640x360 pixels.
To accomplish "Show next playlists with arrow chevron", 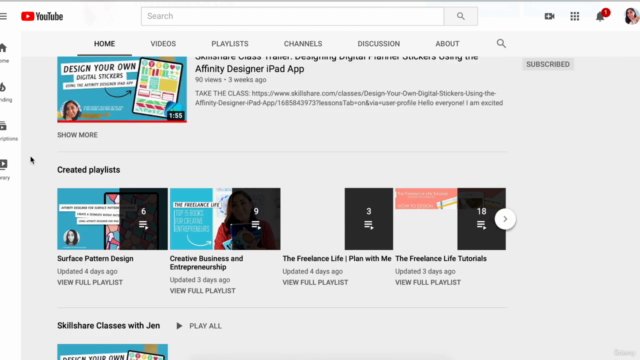I will (505, 219).
